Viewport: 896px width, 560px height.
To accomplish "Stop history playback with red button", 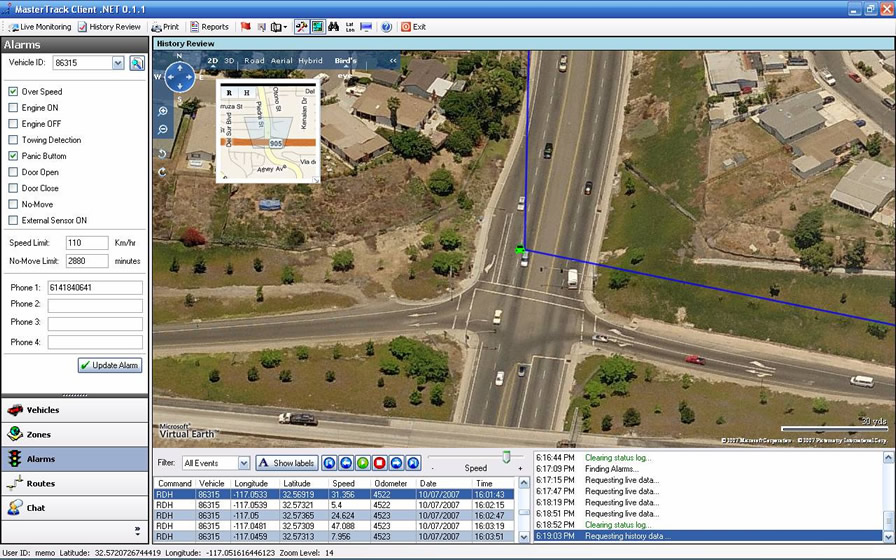I will pos(379,463).
